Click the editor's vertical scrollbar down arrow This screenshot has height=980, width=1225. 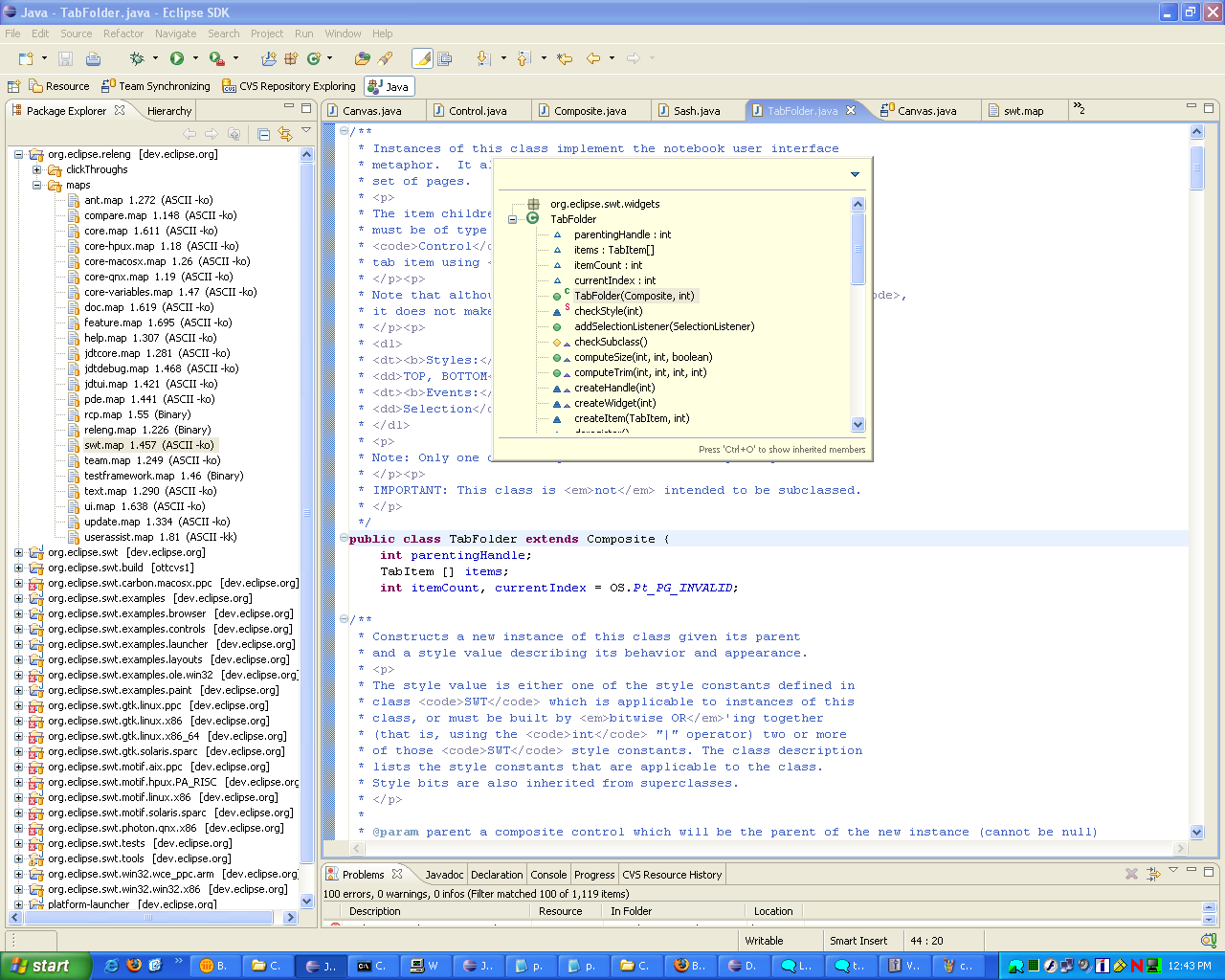click(1196, 832)
